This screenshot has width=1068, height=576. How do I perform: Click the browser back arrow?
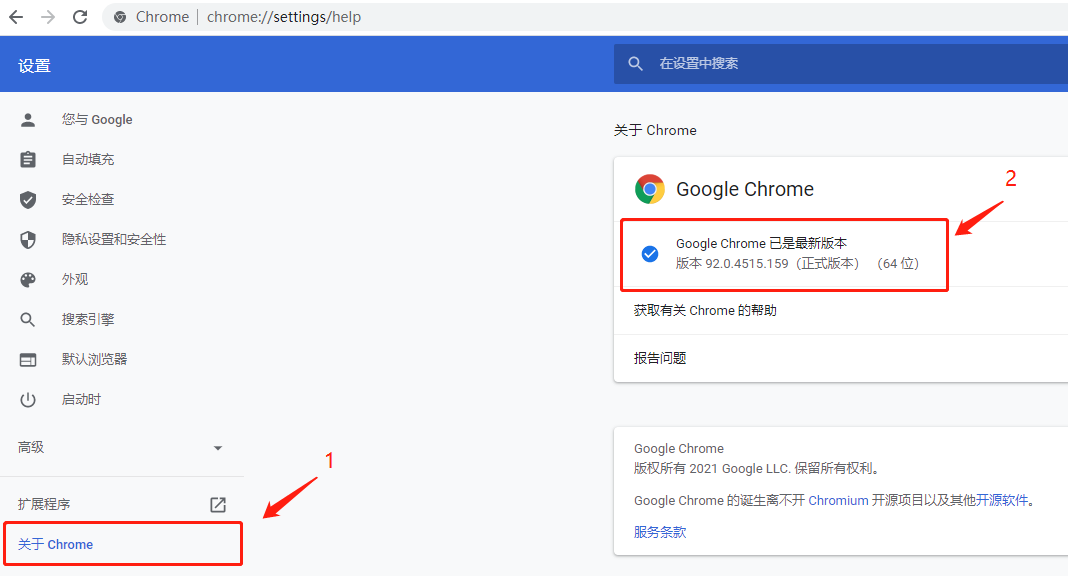point(16,17)
